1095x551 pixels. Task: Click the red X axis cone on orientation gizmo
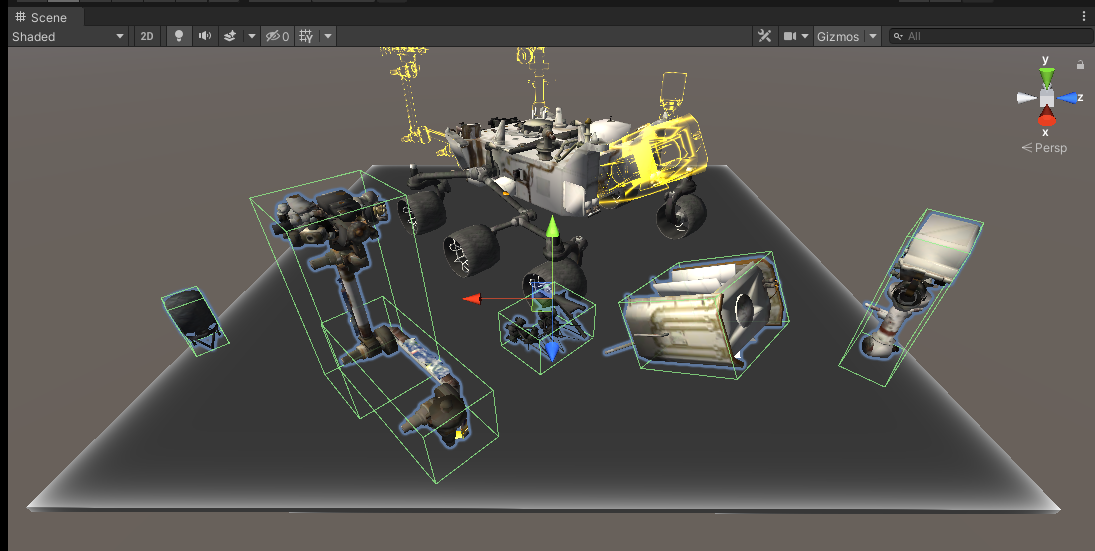click(x=1045, y=116)
